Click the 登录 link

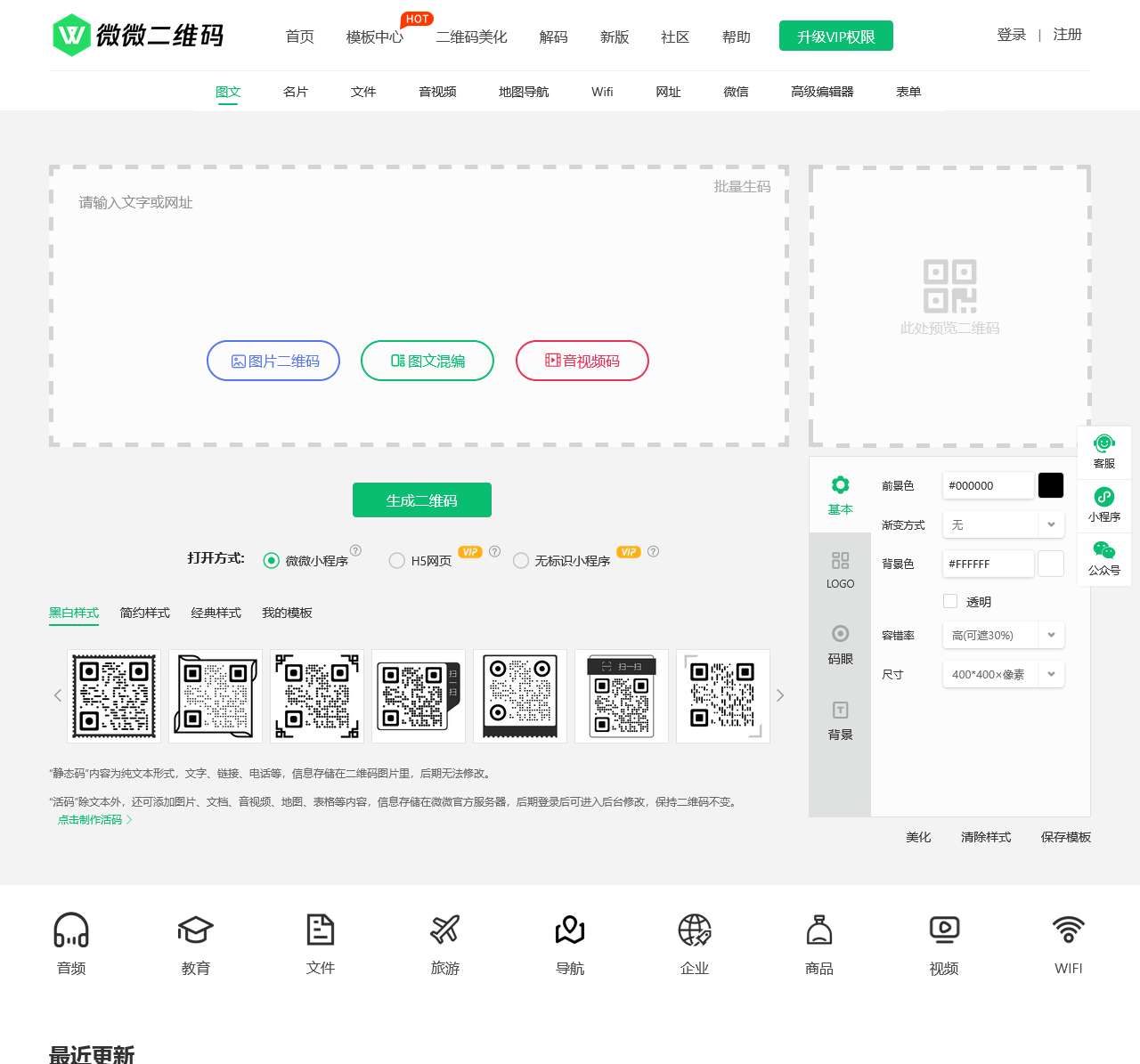1012,35
